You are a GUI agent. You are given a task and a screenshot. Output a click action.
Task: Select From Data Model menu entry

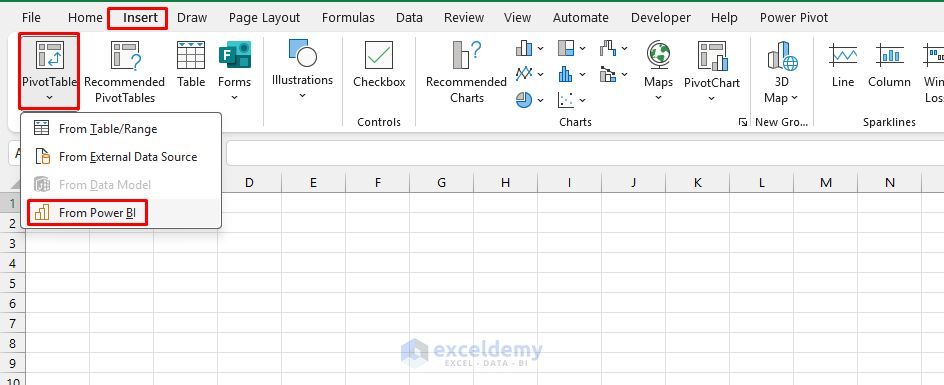(x=121, y=184)
